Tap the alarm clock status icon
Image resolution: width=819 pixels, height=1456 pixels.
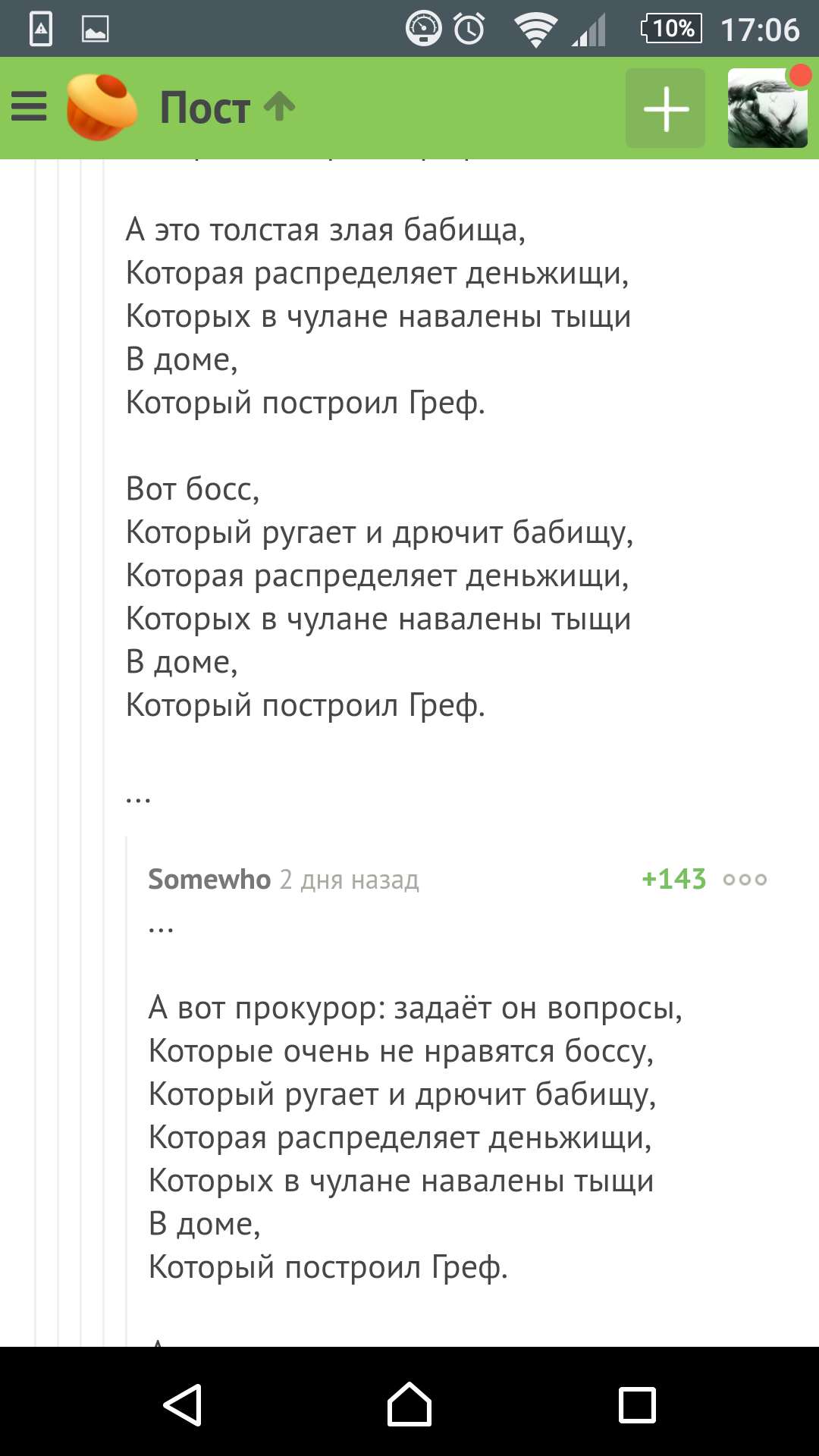coord(469,30)
